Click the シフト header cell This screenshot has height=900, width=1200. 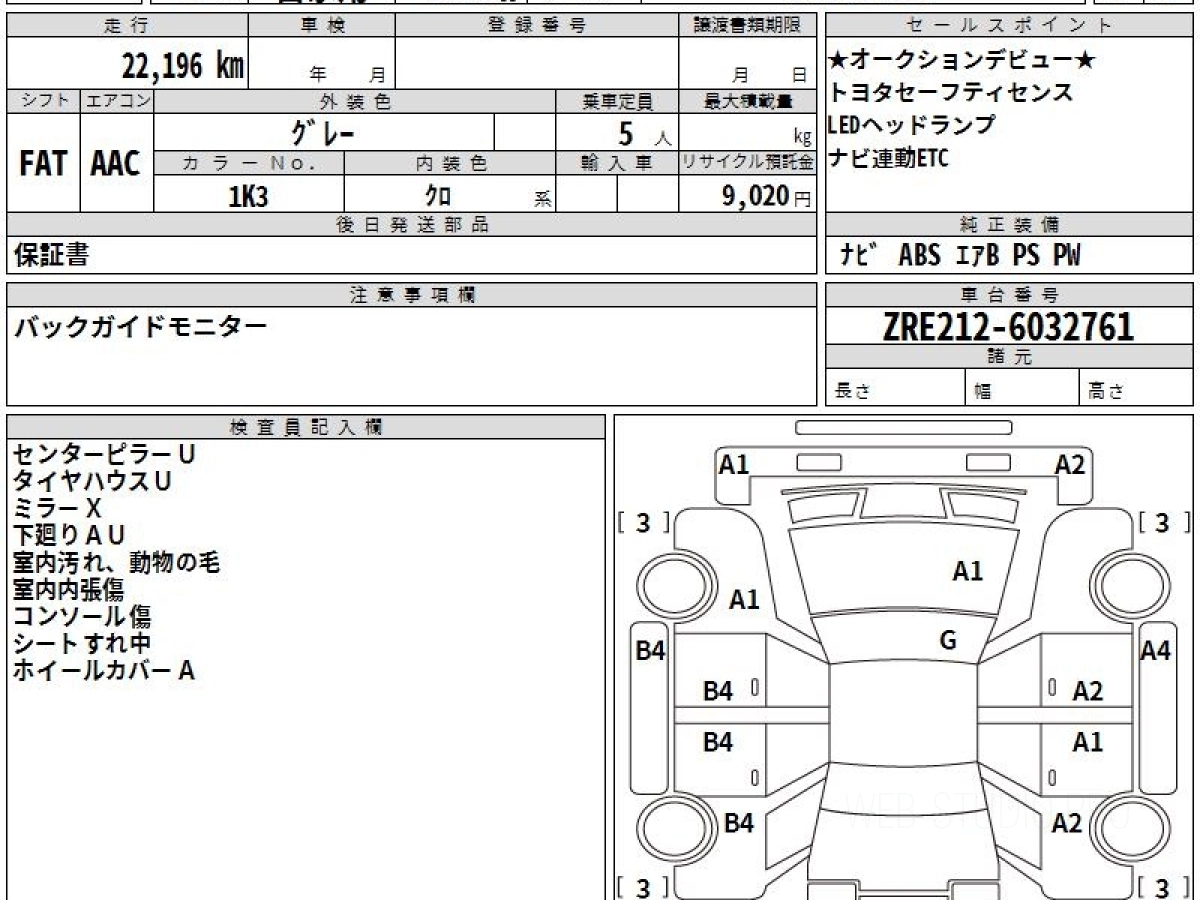[x=44, y=101]
